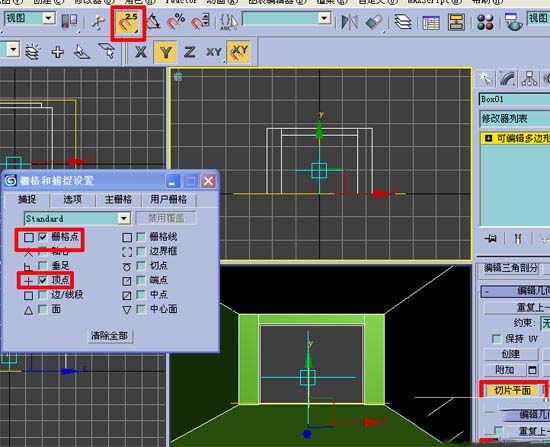
Task: Minimize the Grid and Snap Settings dialog
Action: (x=173, y=181)
